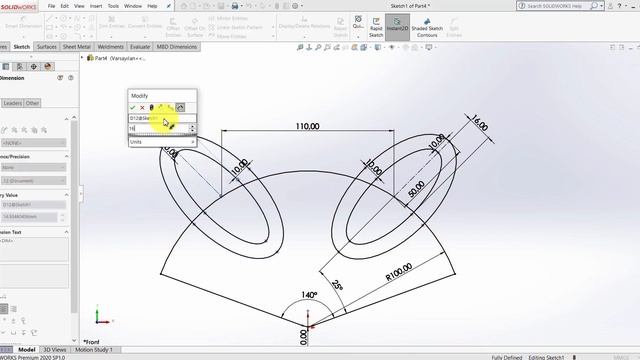The width and height of the screenshot is (640, 360).
Task: Select Rapid Sketch tool
Action: pyautogui.click(x=376, y=27)
